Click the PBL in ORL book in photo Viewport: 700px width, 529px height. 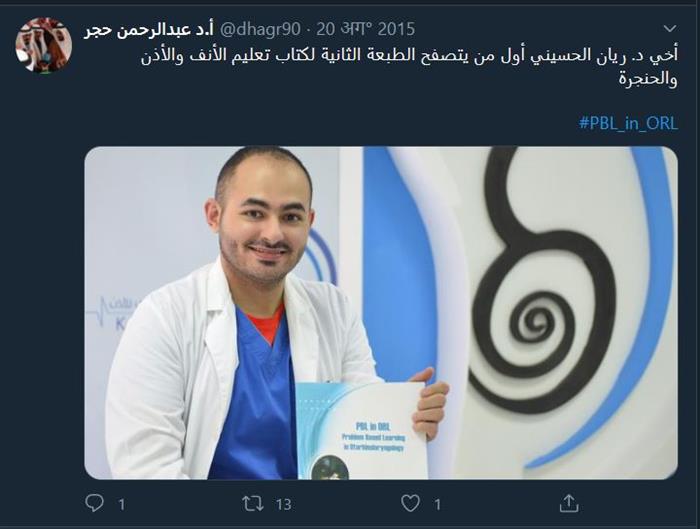[x=362, y=430]
